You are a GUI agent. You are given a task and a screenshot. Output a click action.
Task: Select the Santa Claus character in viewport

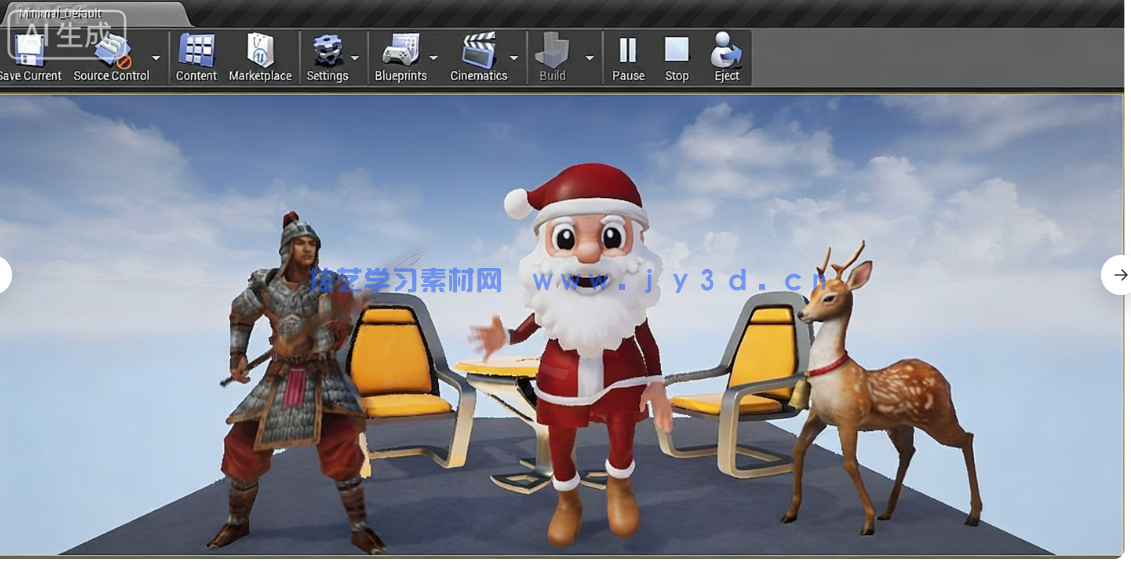[x=588, y=353]
